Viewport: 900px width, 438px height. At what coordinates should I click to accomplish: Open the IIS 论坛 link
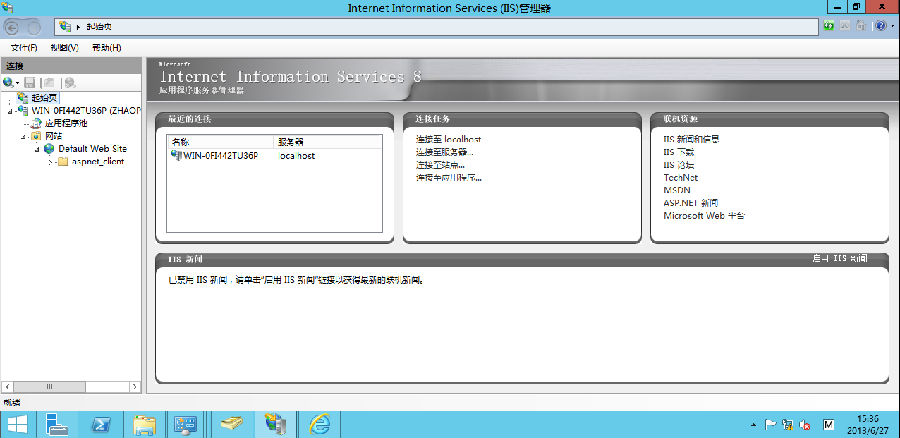click(x=678, y=165)
